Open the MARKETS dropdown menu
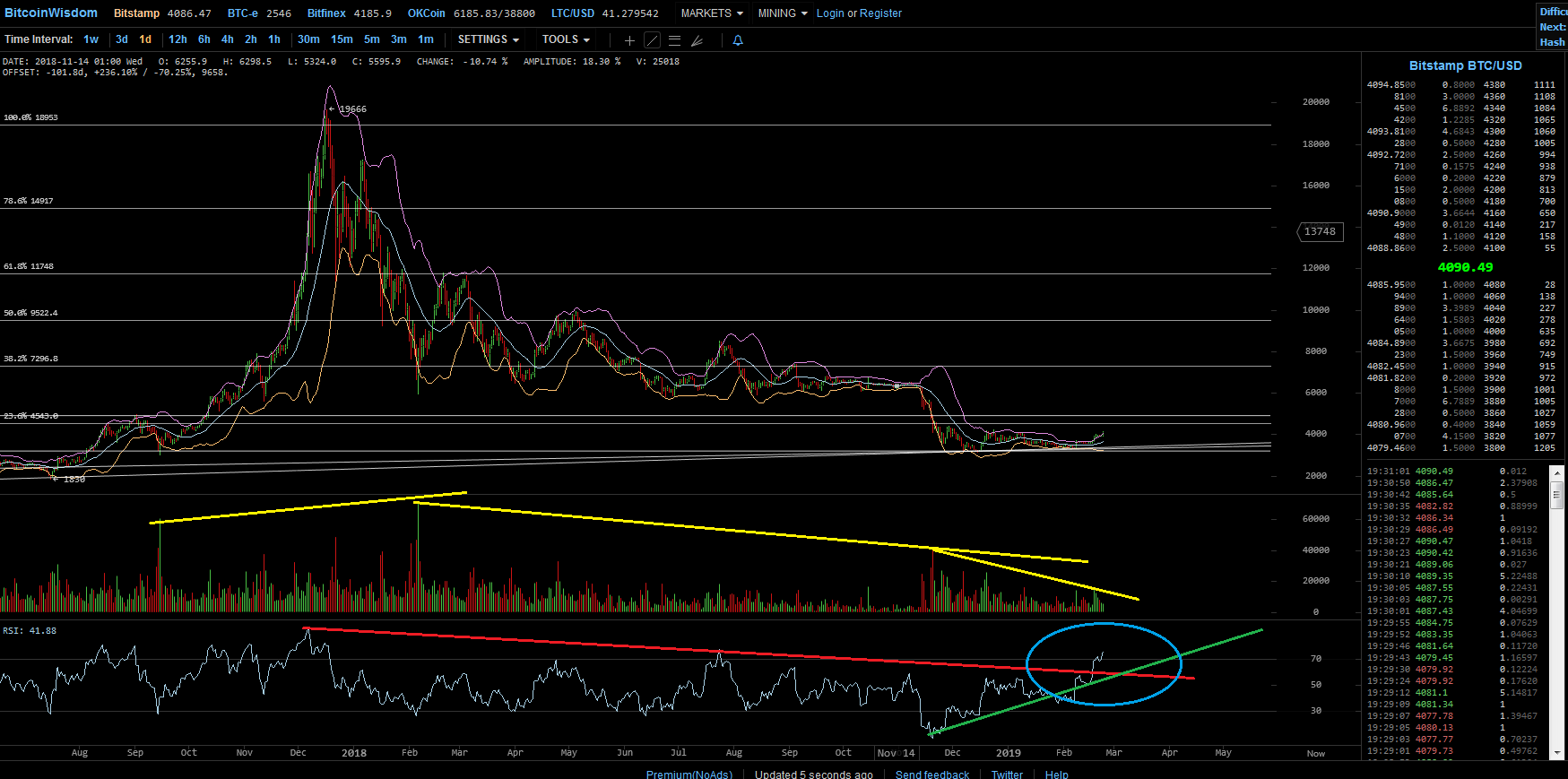Screen dimensions: 1568x779 point(712,13)
